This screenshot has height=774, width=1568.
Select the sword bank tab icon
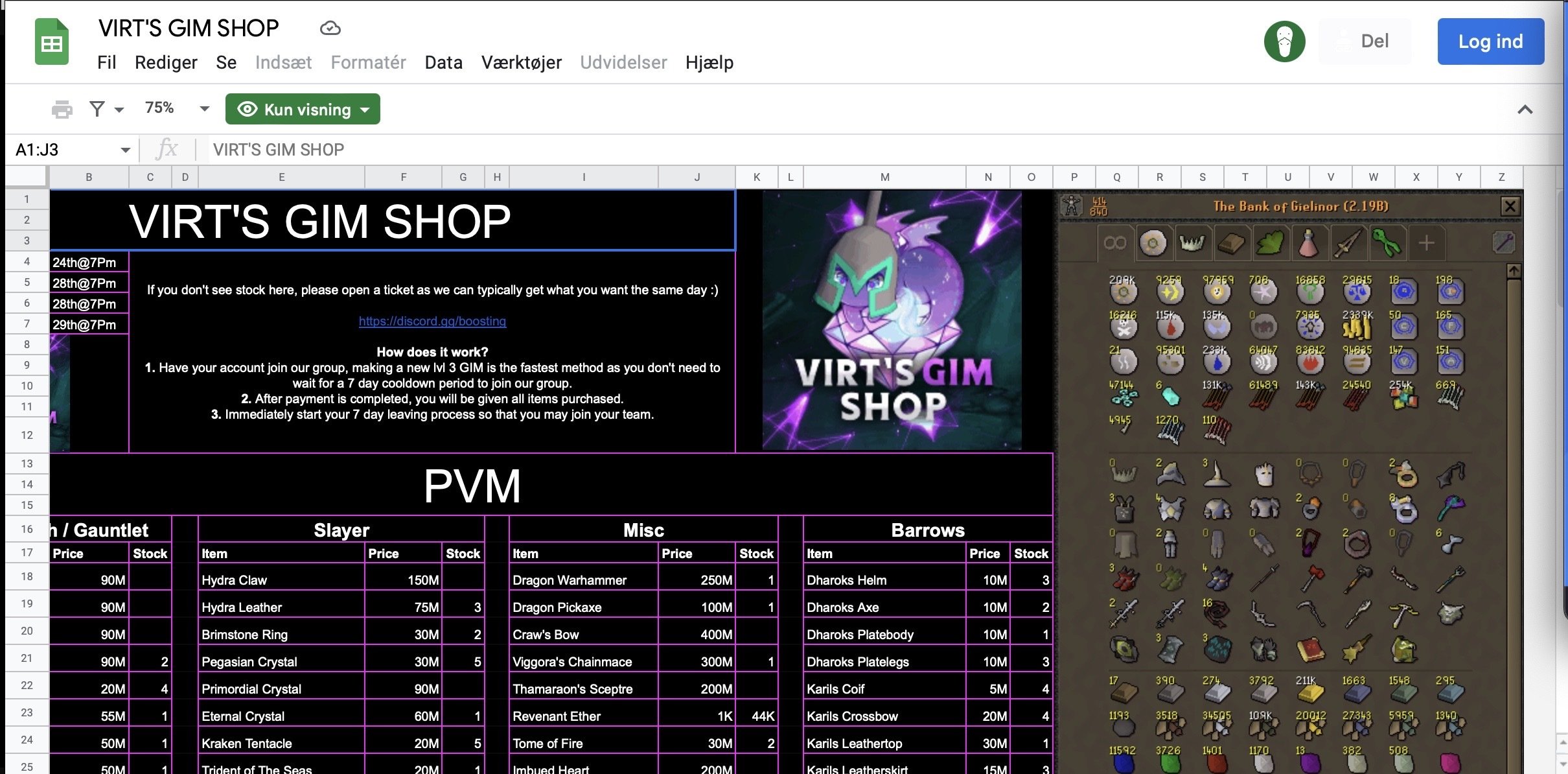coord(1348,243)
